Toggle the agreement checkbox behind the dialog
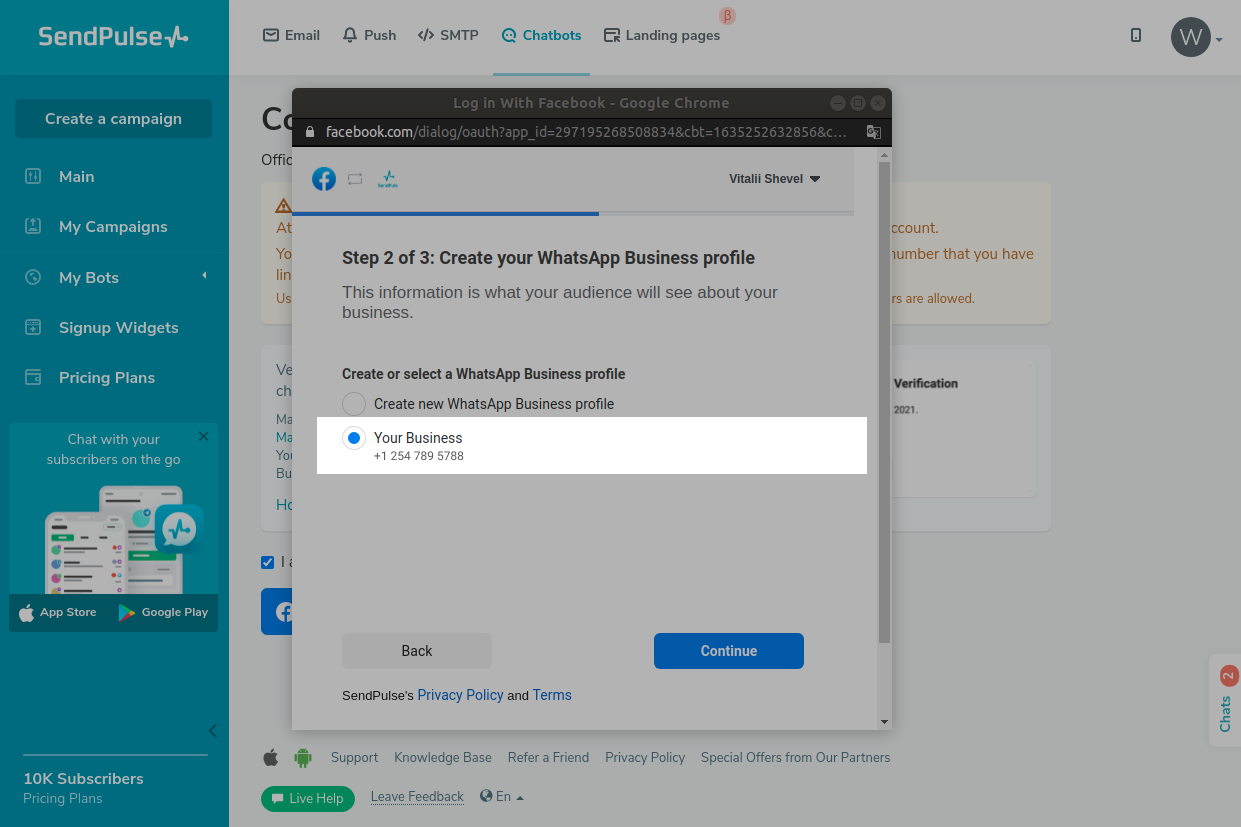The height and width of the screenshot is (827, 1241). point(267,562)
